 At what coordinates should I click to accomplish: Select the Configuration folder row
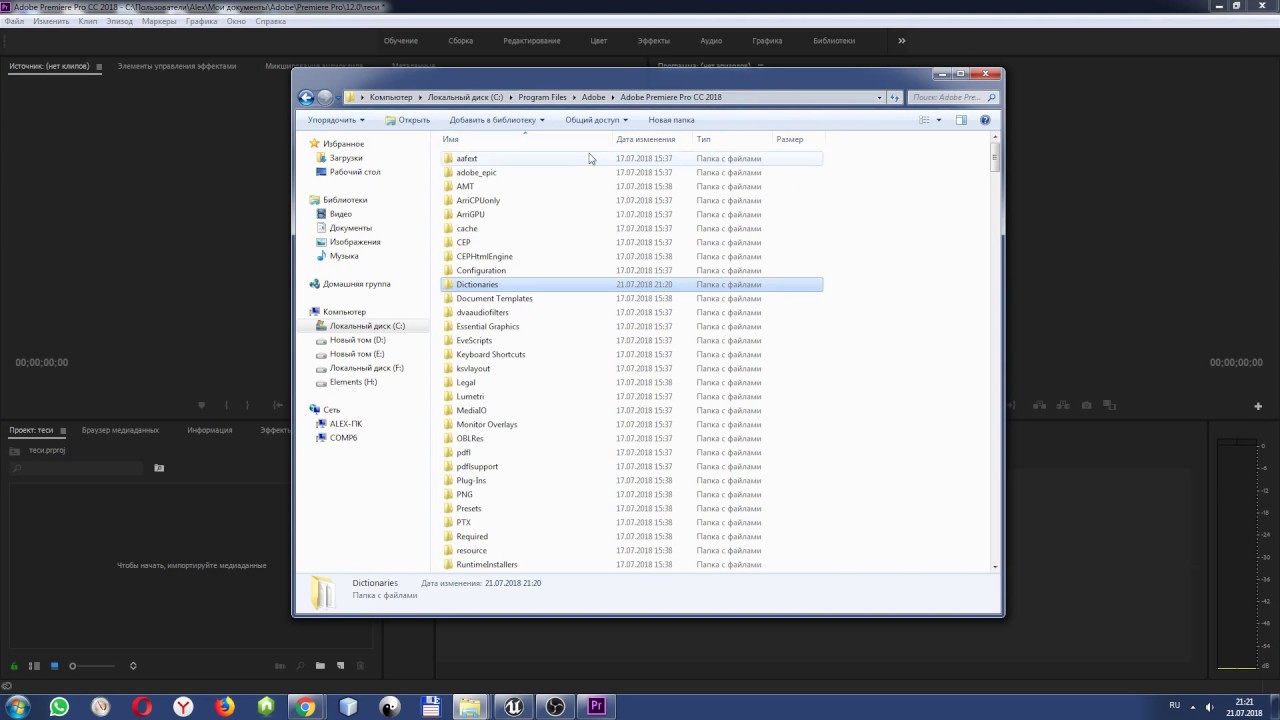point(631,271)
